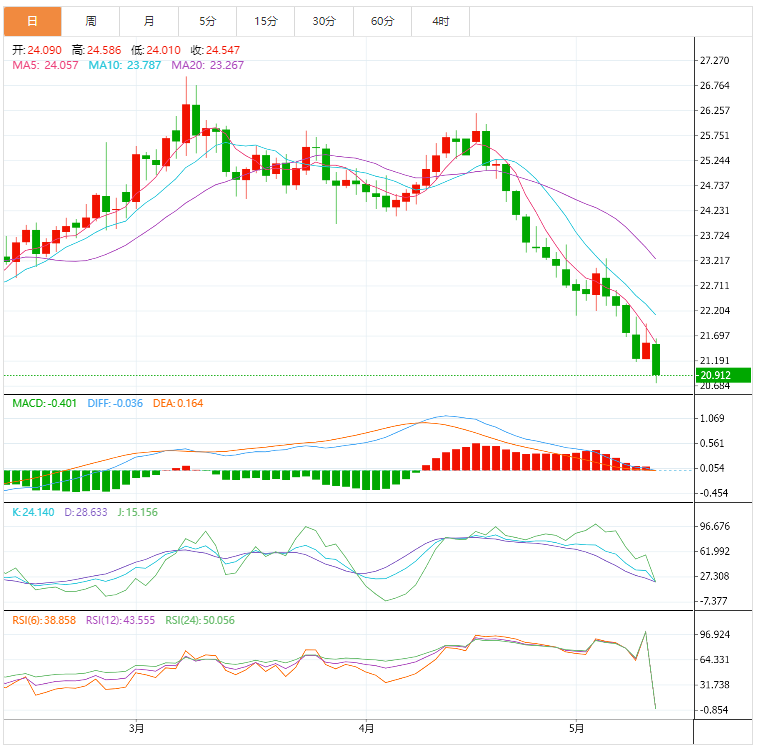Click the 3月 date axis label
761x750 pixels.
point(136,729)
